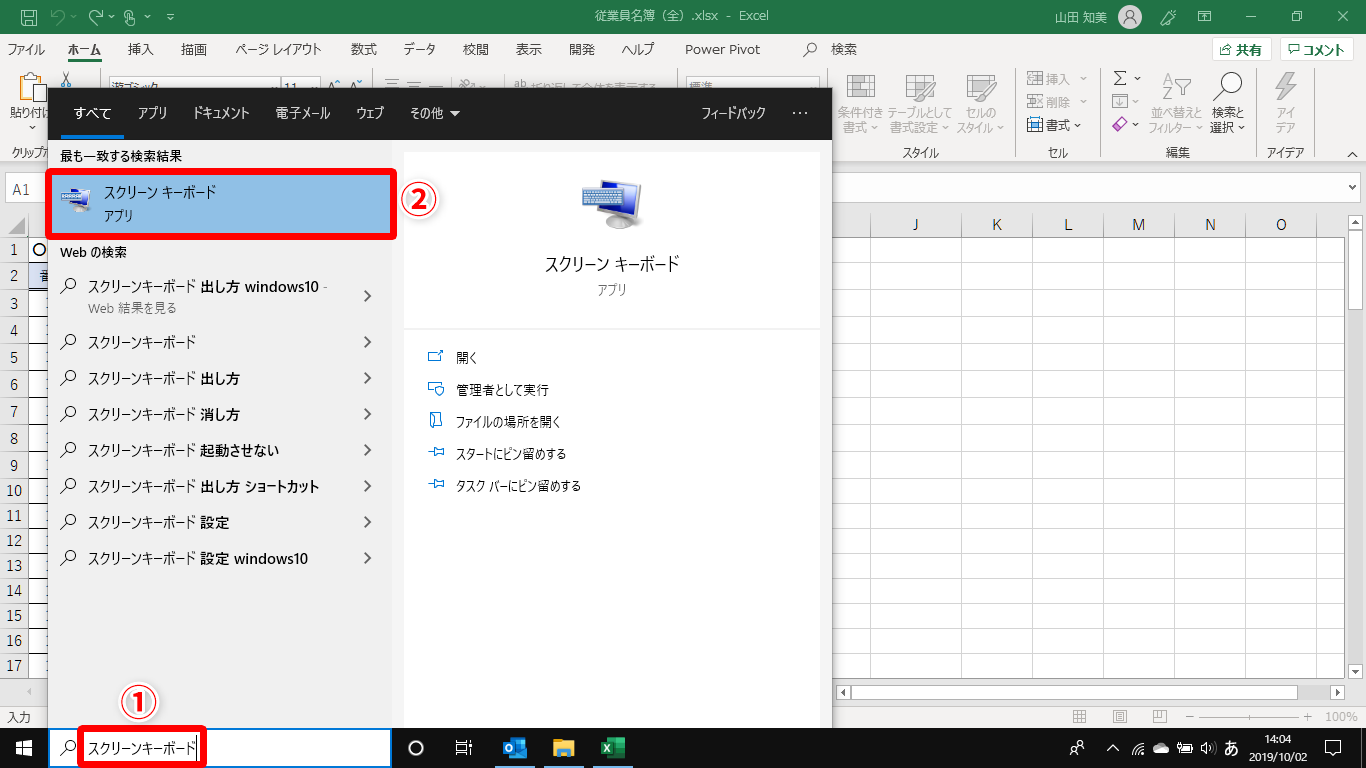Click the Windows search box with 'スクリーンキーボード'
Image resolution: width=1366 pixels, height=768 pixels.
220,748
